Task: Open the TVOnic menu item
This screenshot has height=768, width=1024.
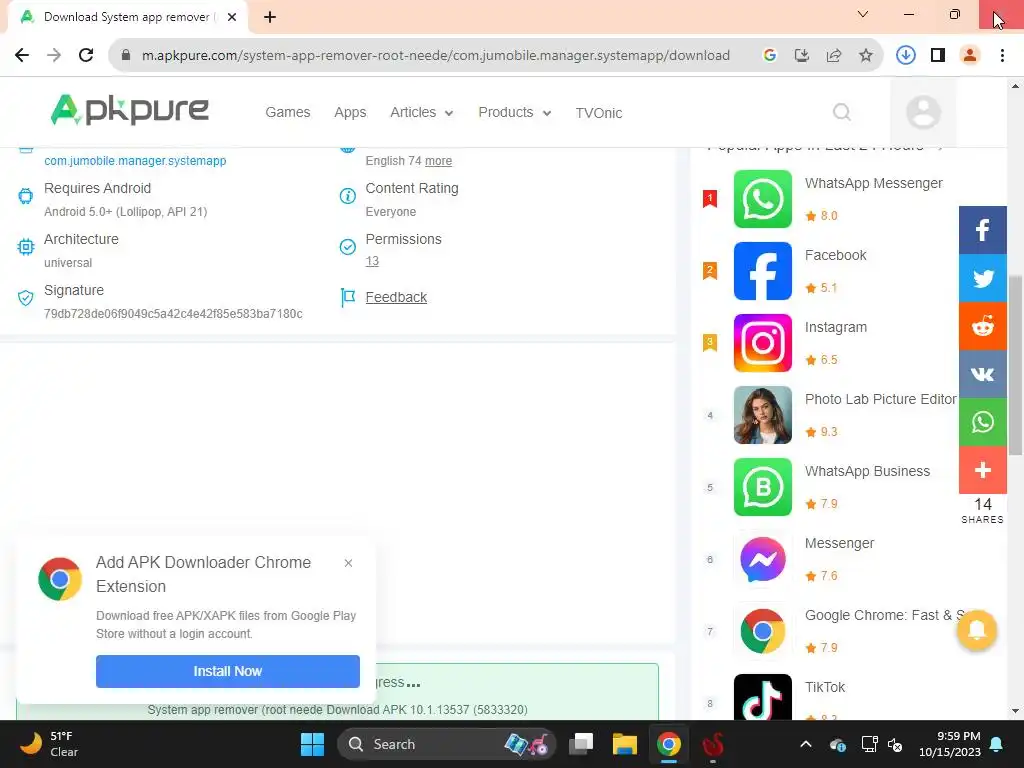Action: [x=598, y=113]
